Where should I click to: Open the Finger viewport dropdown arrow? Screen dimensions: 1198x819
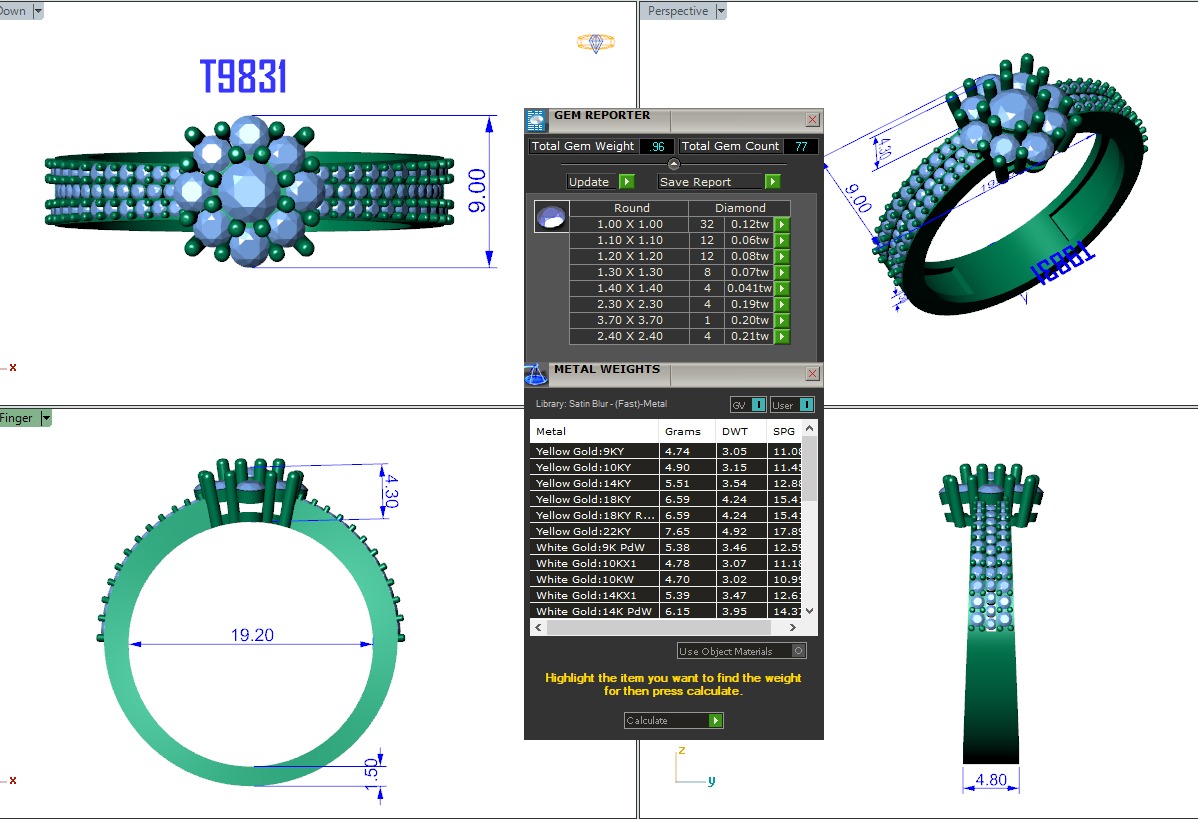click(x=45, y=418)
